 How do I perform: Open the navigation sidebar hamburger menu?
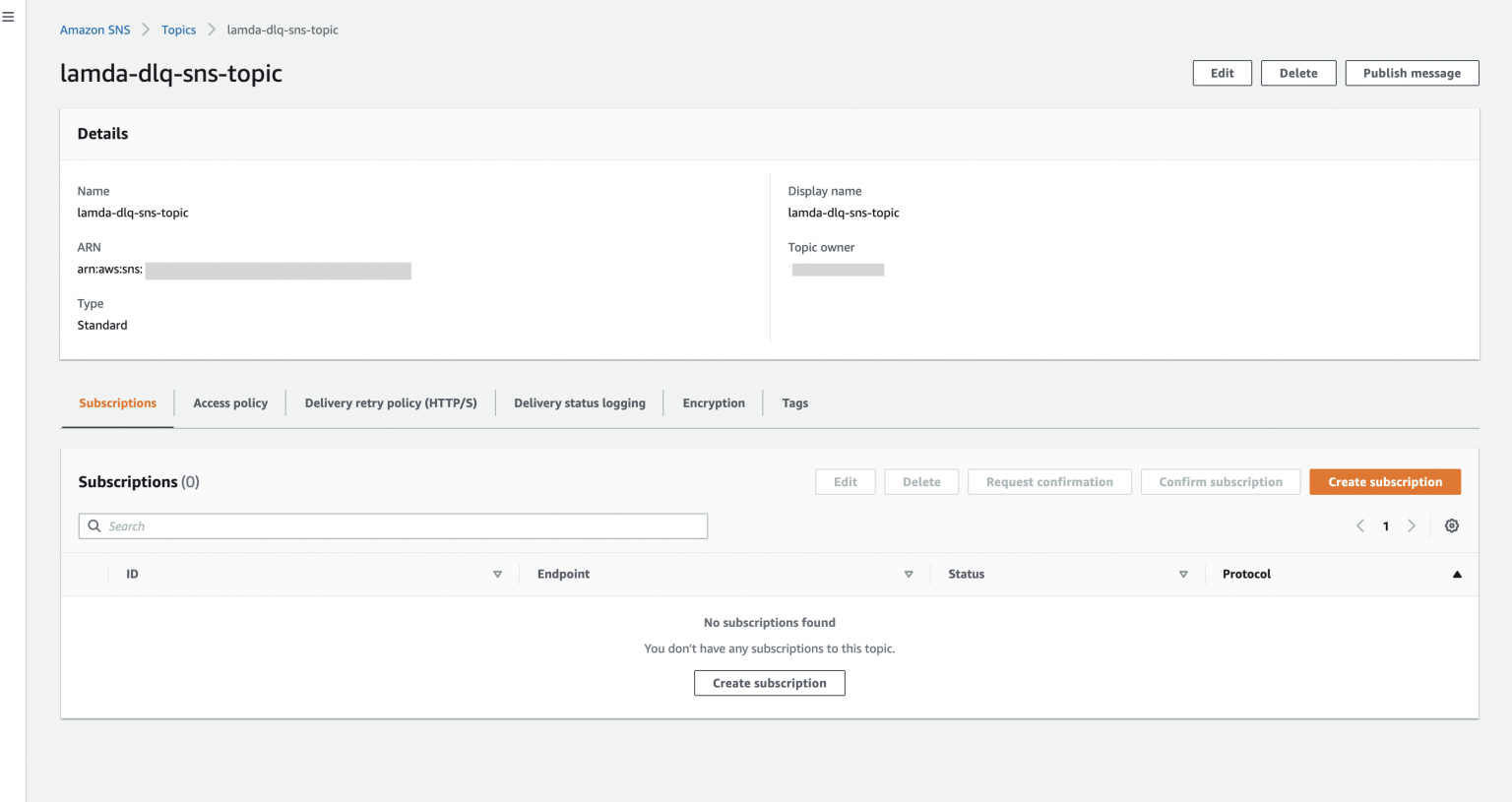(9, 16)
